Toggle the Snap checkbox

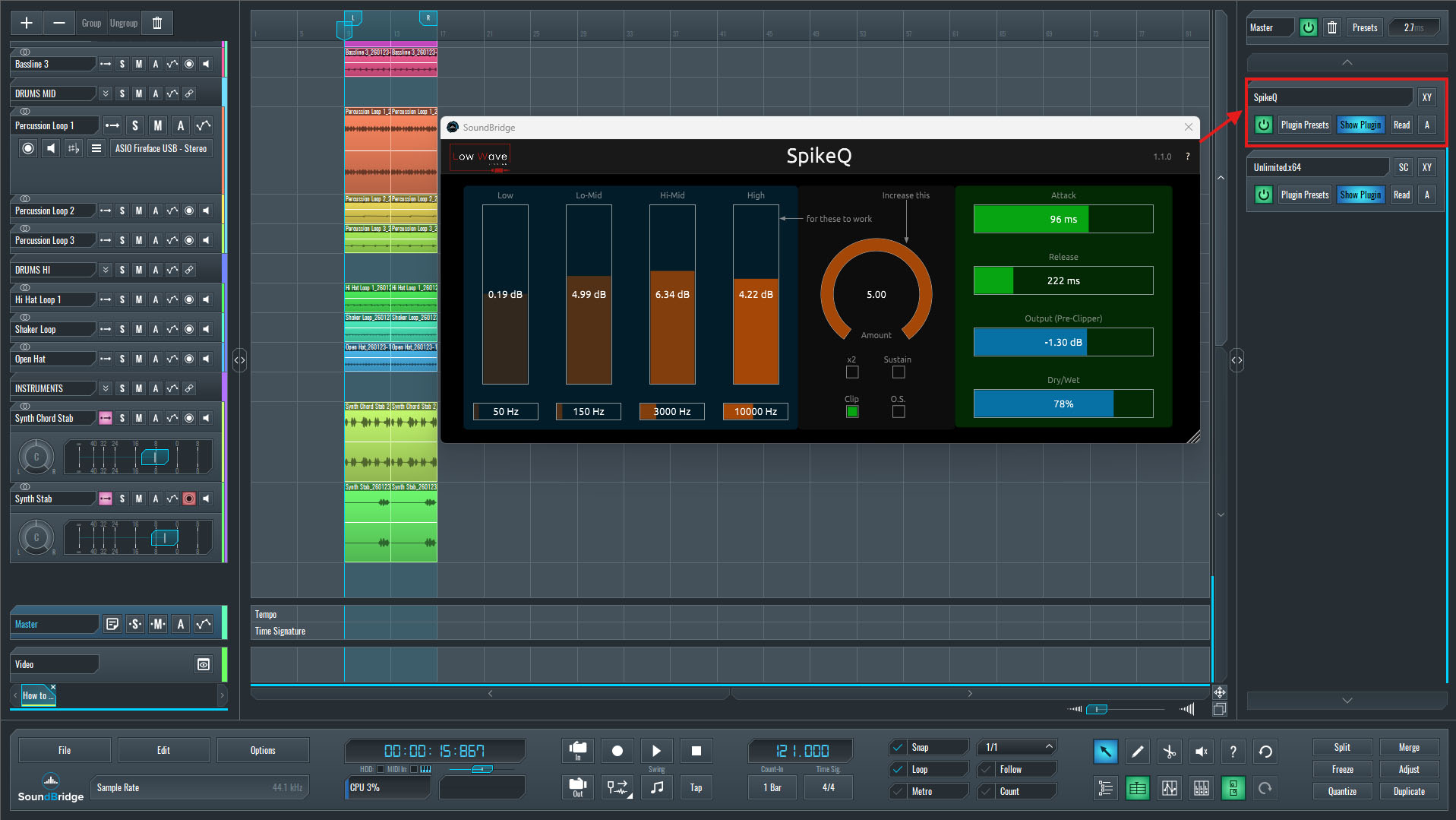898,747
